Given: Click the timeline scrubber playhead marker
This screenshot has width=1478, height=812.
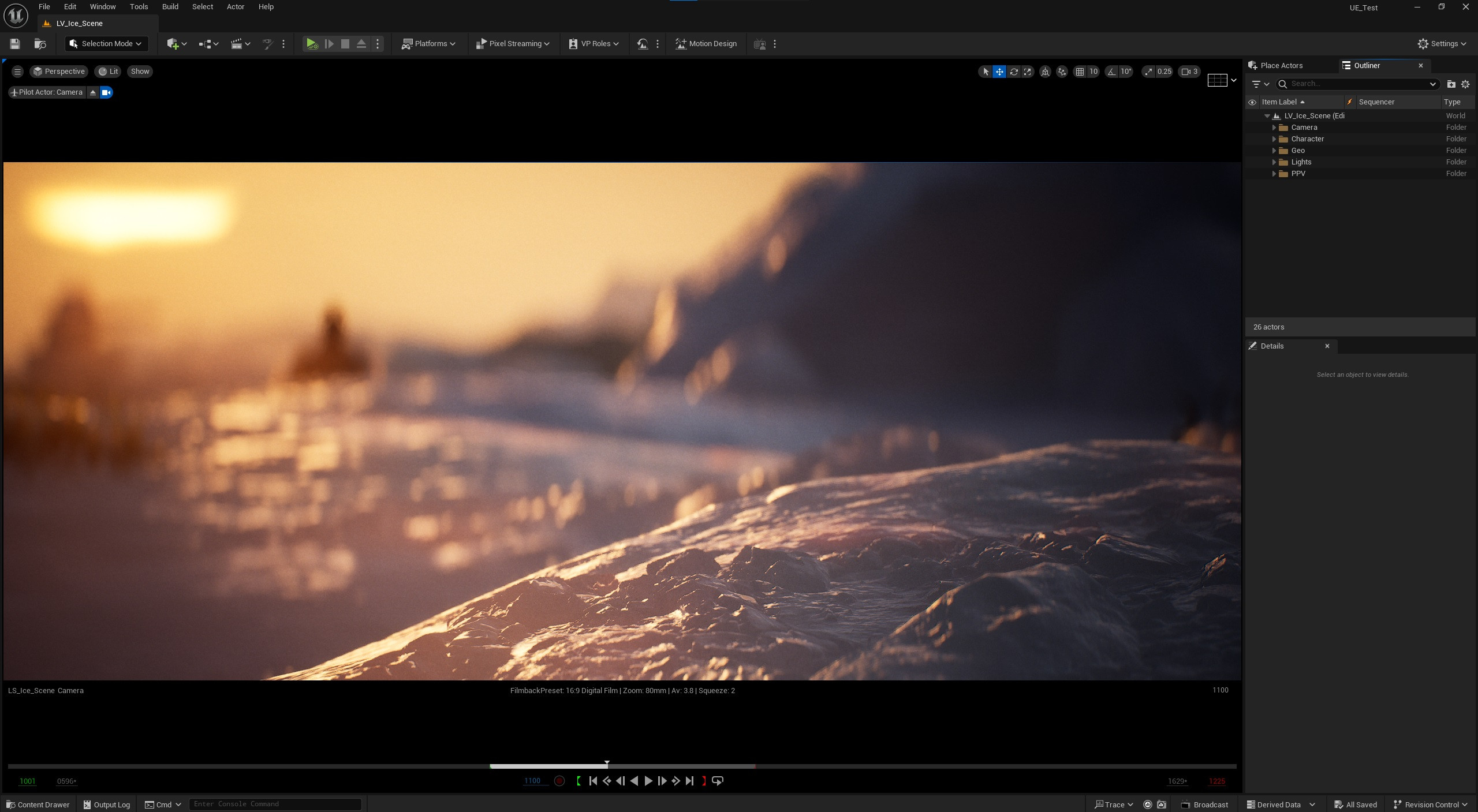Looking at the screenshot, I should 607,763.
